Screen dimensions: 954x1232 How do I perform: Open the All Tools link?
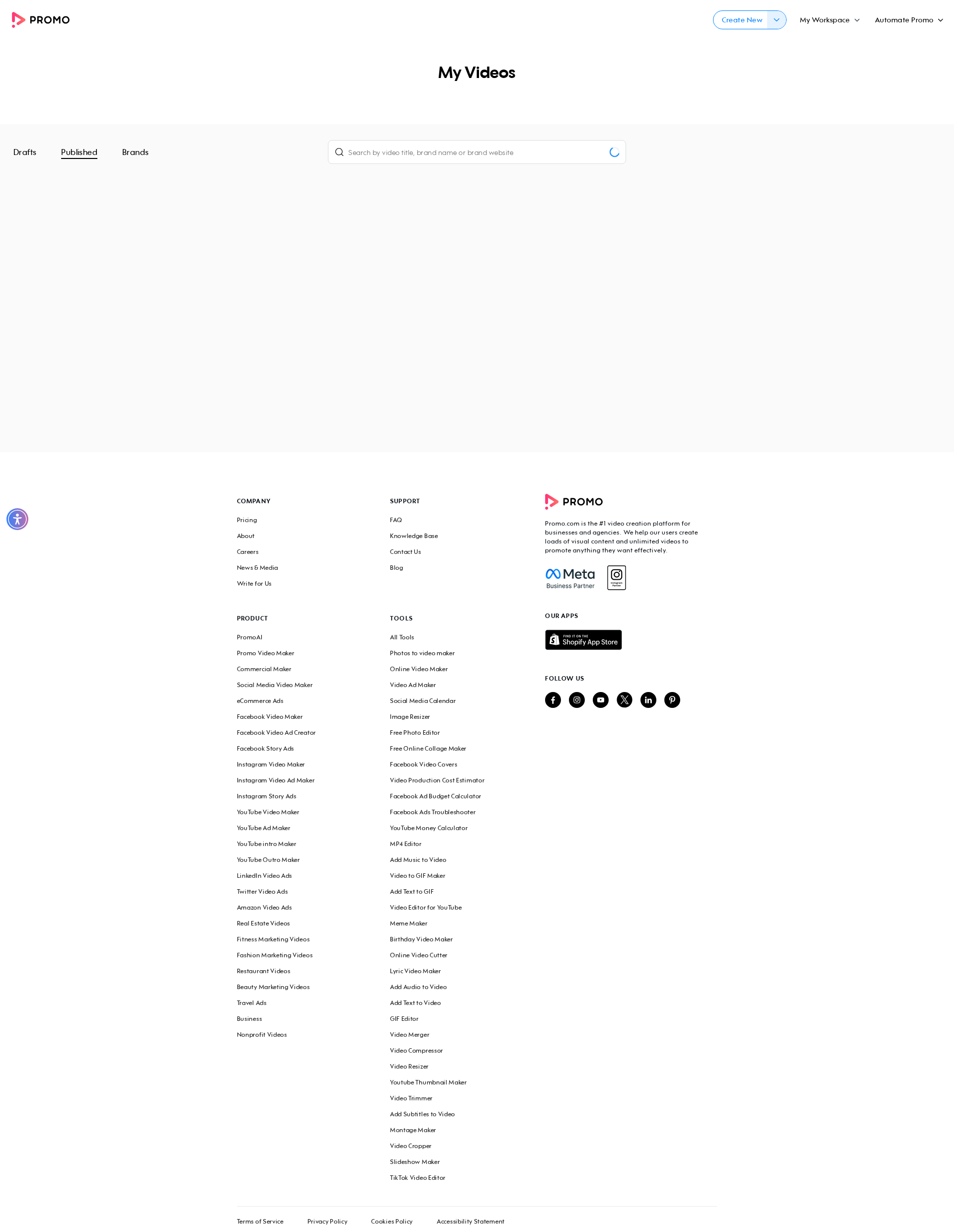[x=401, y=637]
